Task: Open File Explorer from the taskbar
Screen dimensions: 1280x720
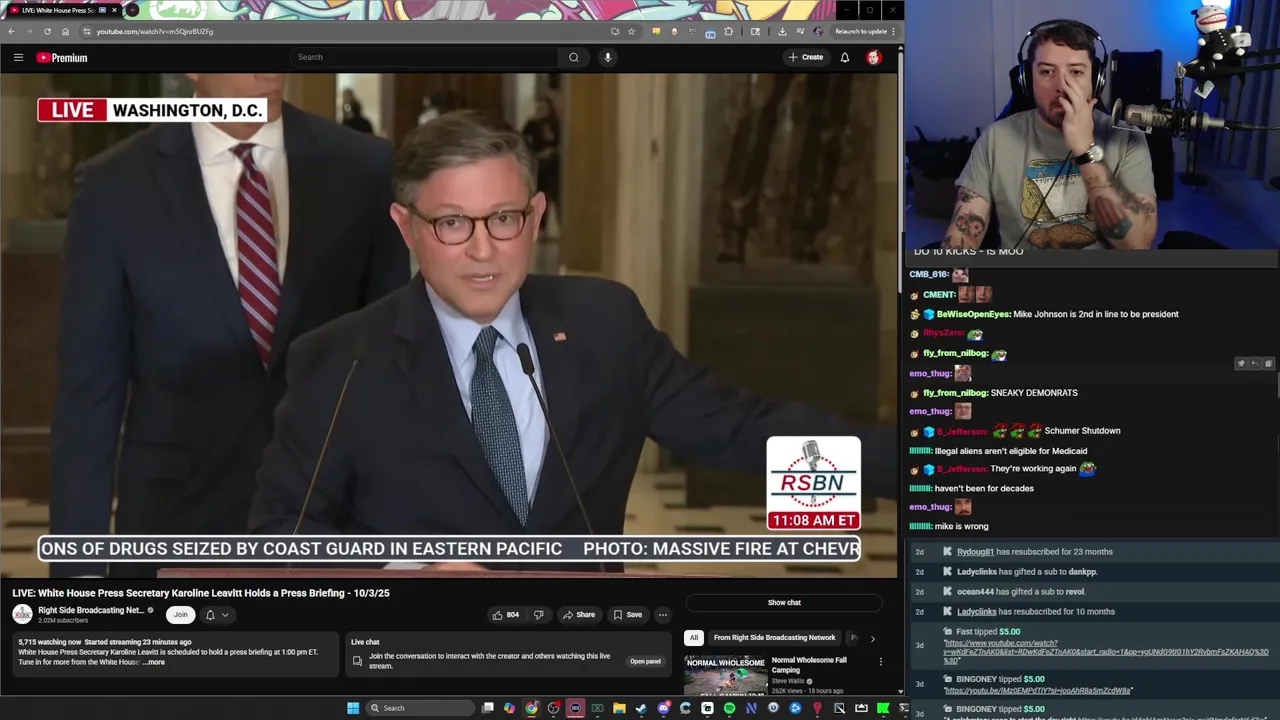Action: (619, 708)
